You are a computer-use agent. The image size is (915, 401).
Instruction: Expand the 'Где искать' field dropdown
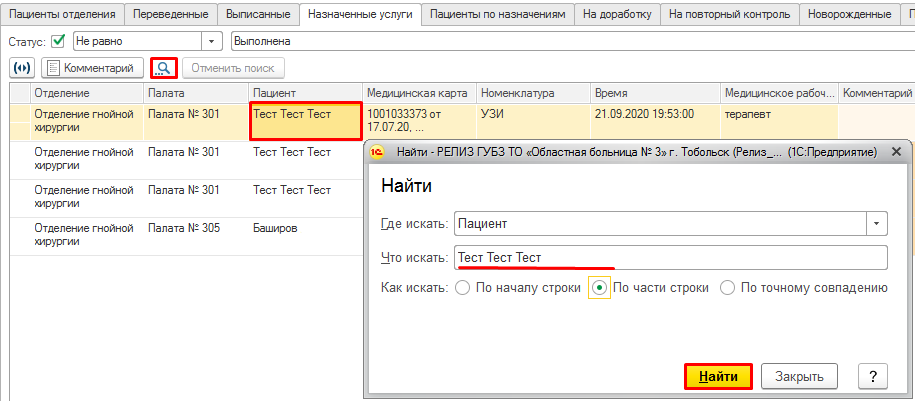point(877,223)
